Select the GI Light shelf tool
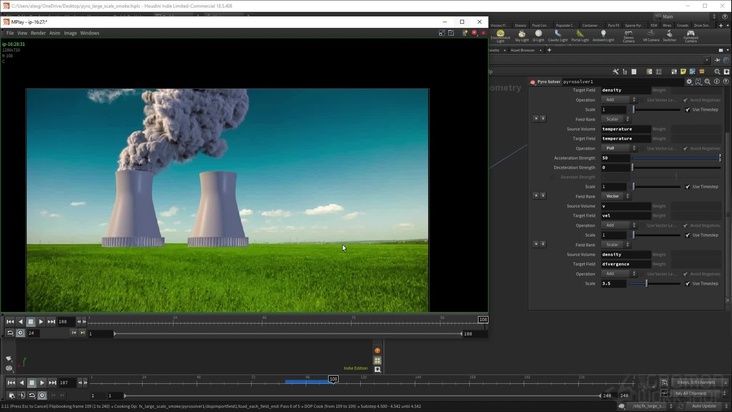Screen dimensions: 732x412 538,35
